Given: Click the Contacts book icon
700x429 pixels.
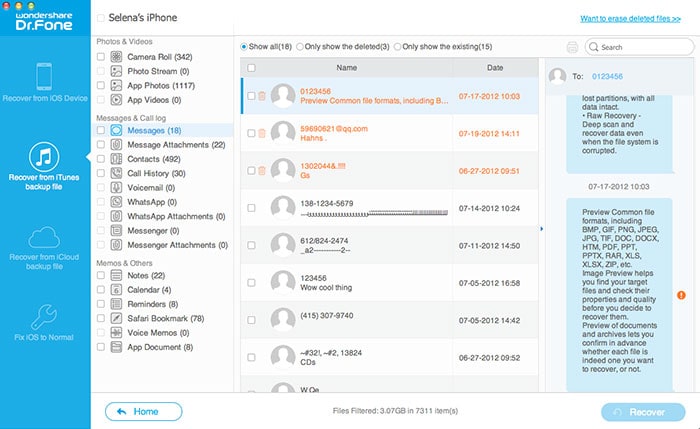Looking at the screenshot, I should (117, 159).
